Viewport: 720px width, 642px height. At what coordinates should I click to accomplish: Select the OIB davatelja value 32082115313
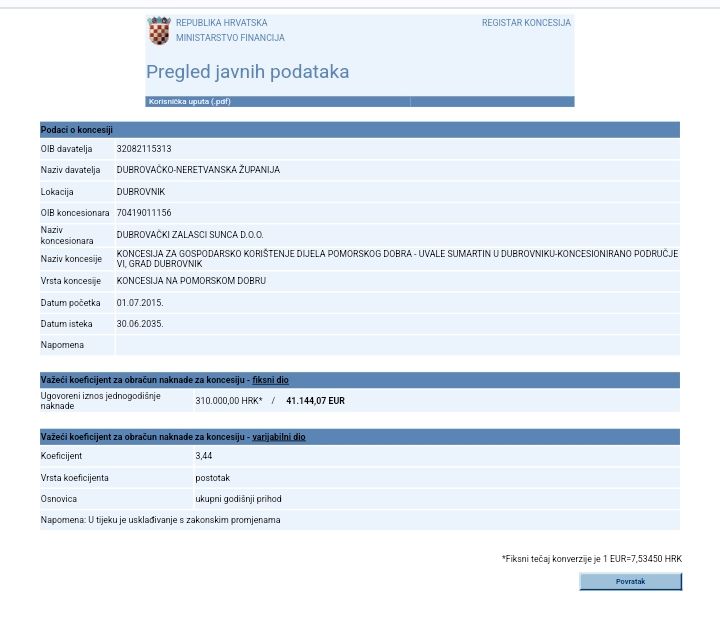click(144, 149)
